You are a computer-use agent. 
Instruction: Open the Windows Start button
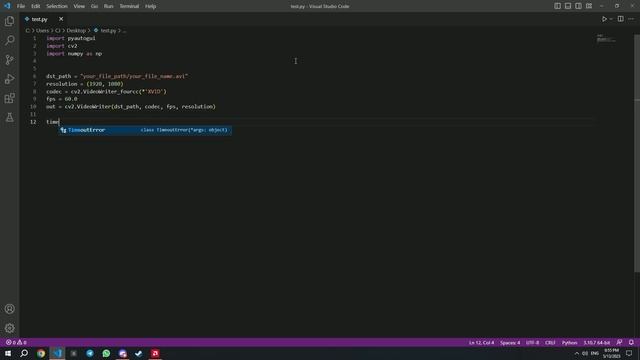pos(8,353)
